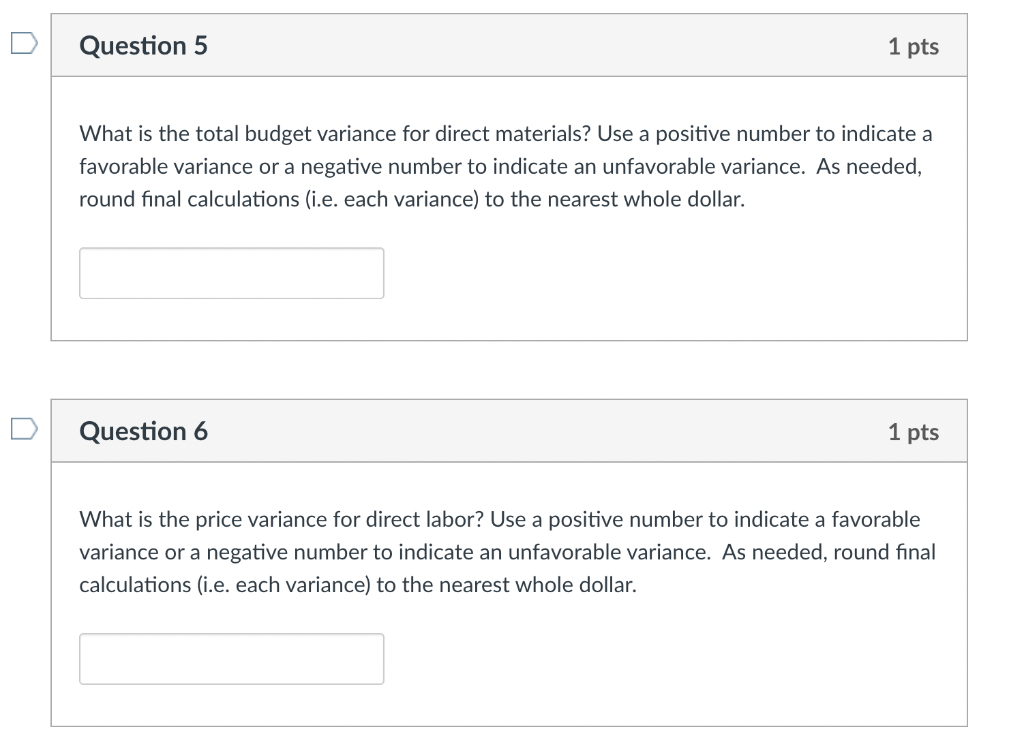Click the "Question 5" heading
This screenshot has width=1024, height=755.
(144, 46)
